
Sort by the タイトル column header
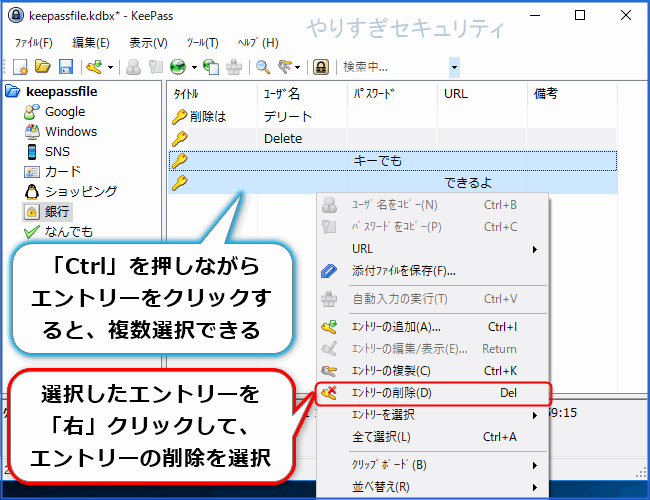[212, 94]
